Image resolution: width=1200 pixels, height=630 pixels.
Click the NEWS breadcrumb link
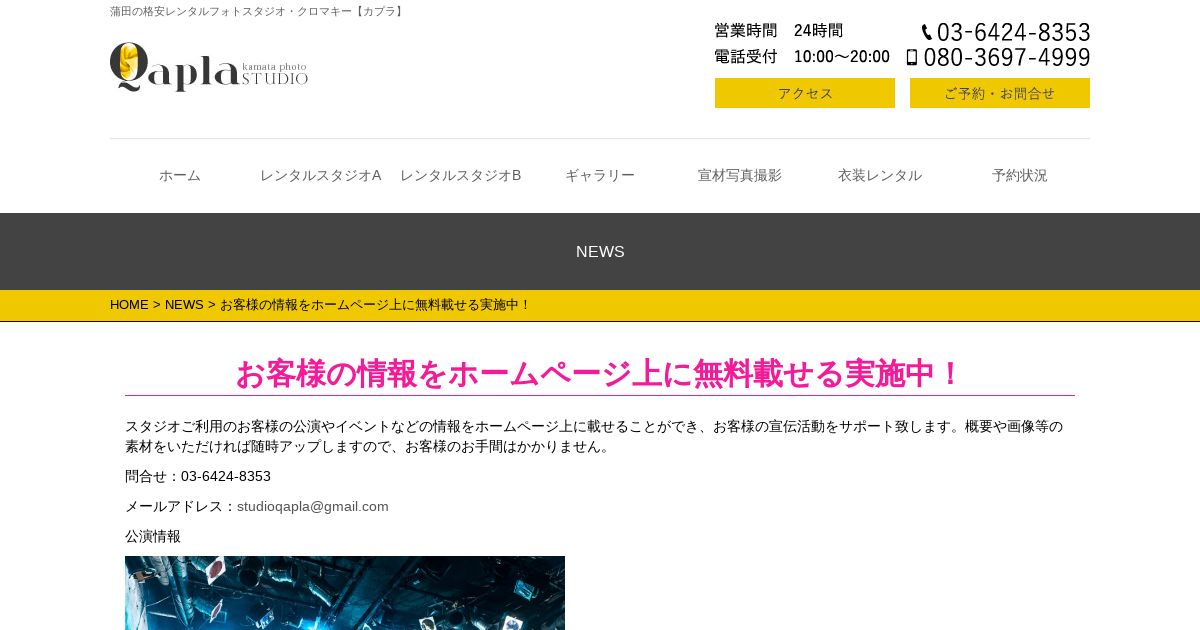184,305
